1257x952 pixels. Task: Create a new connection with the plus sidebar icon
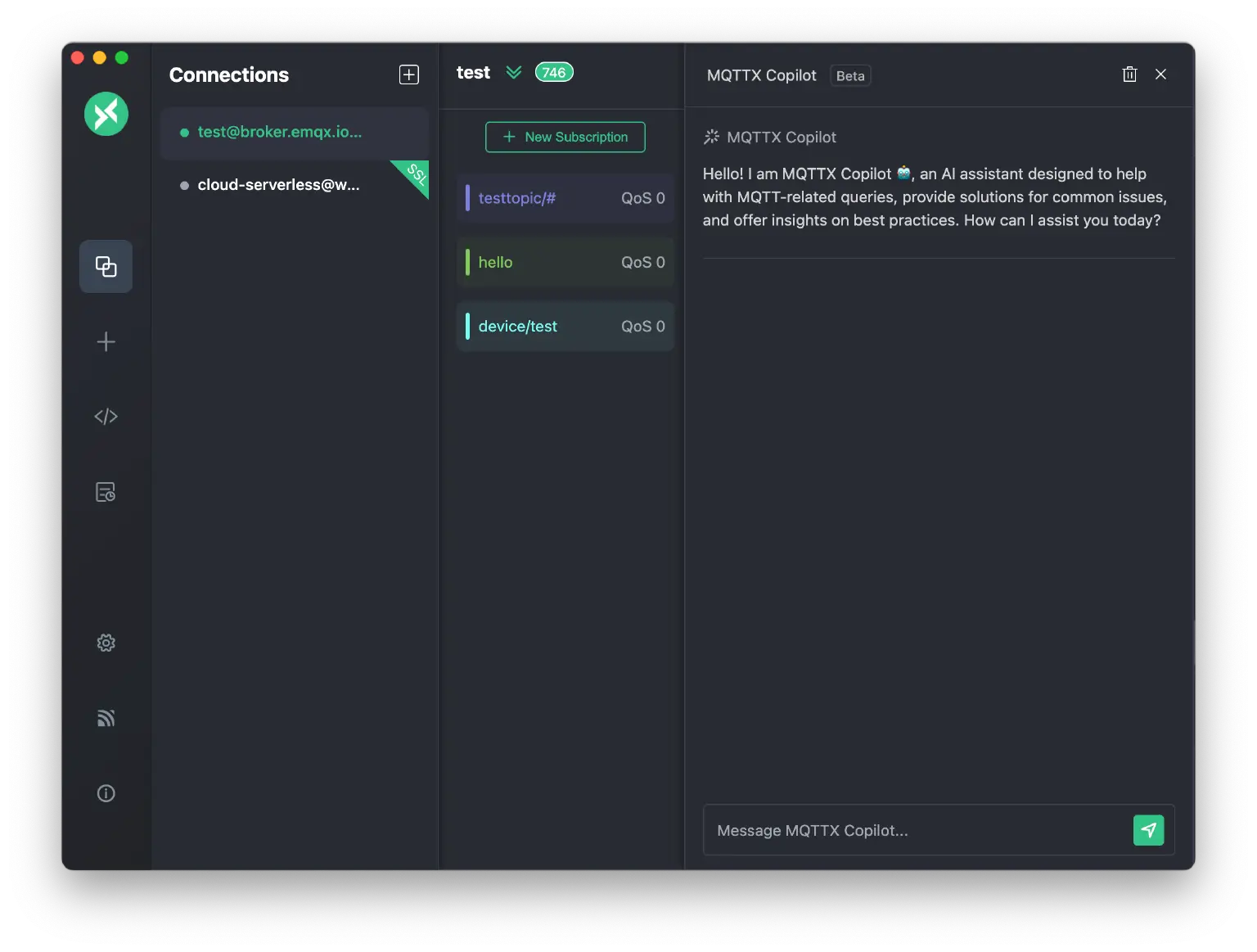point(106,342)
